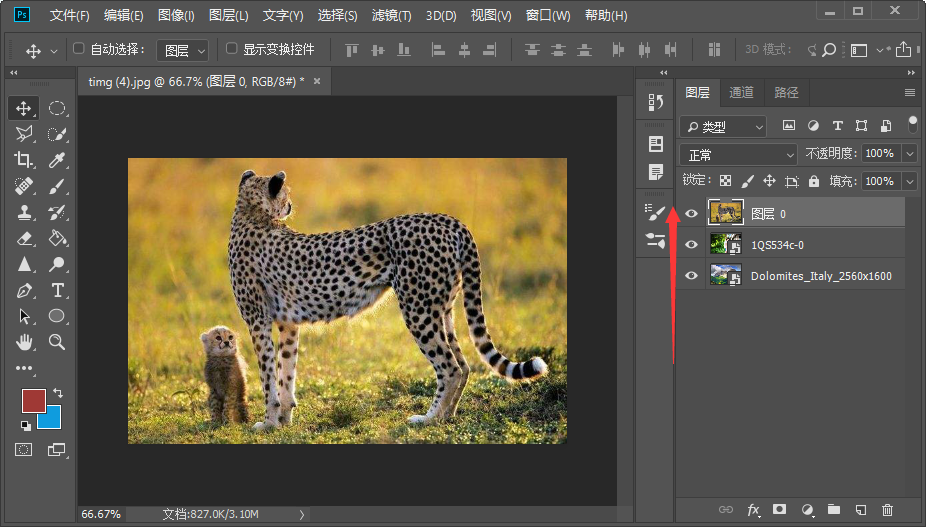Switch to the 通道 tab
Viewport: 926px width, 527px height.
(x=741, y=92)
